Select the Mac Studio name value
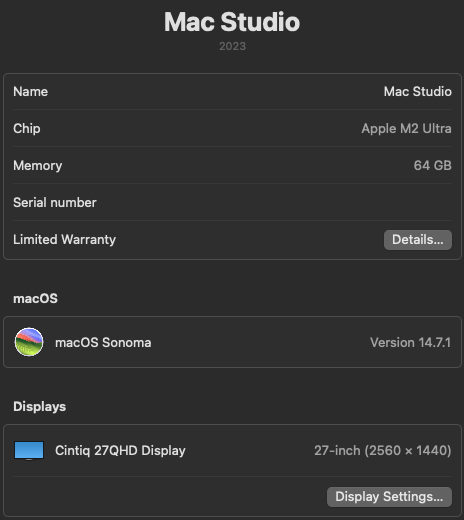 pos(418,91)
